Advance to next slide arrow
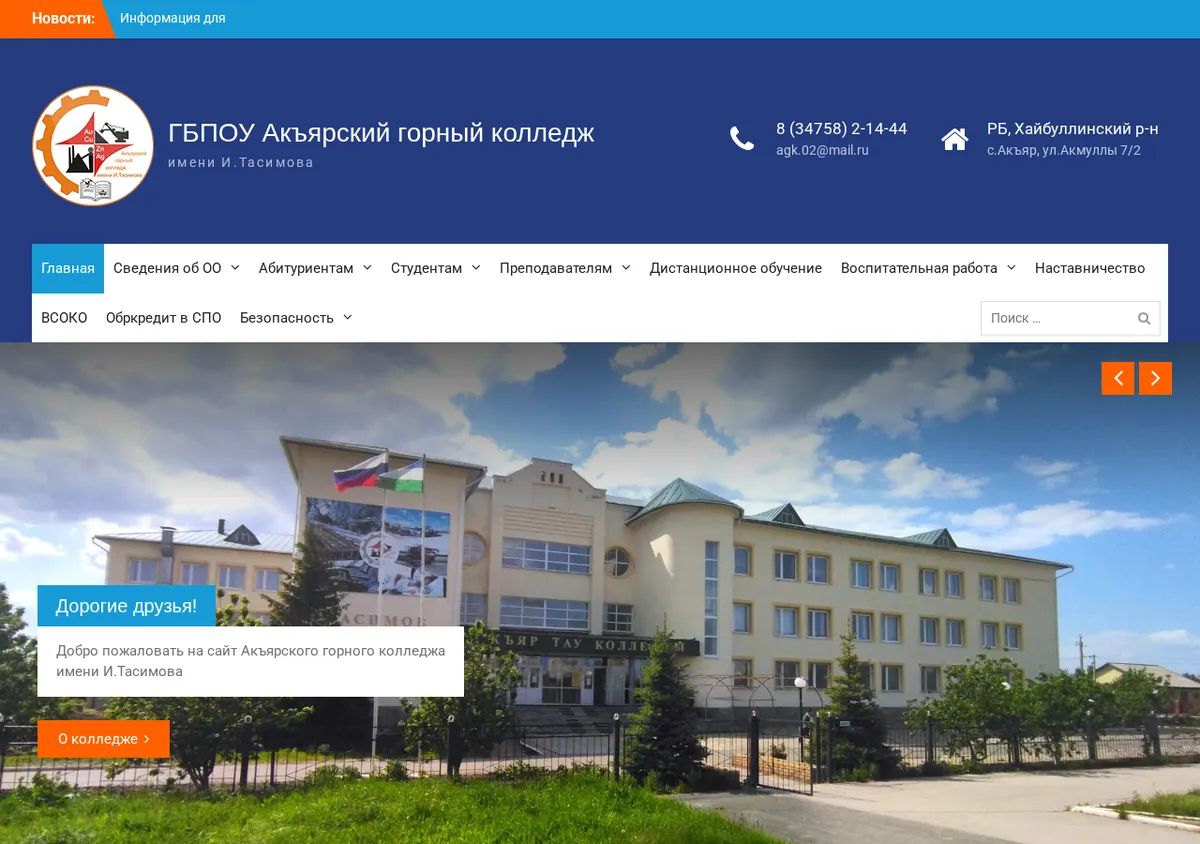Image resolution: width=1200 pixels, height=844 pixels. pos(1155,378)
